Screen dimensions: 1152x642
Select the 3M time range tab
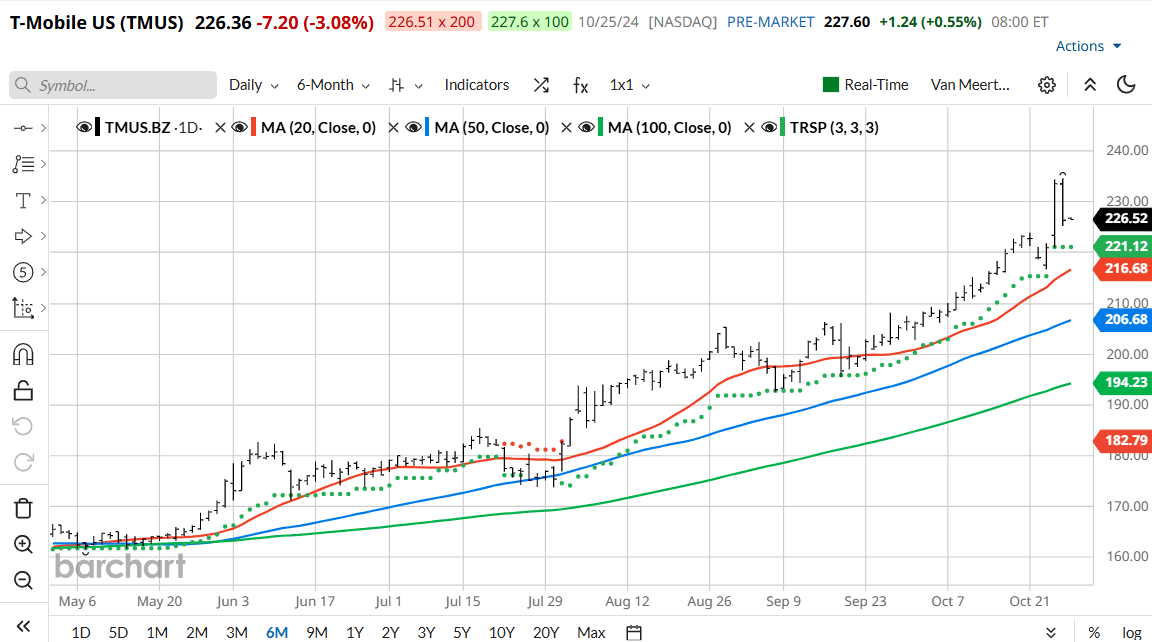click(x=236, y=632)
